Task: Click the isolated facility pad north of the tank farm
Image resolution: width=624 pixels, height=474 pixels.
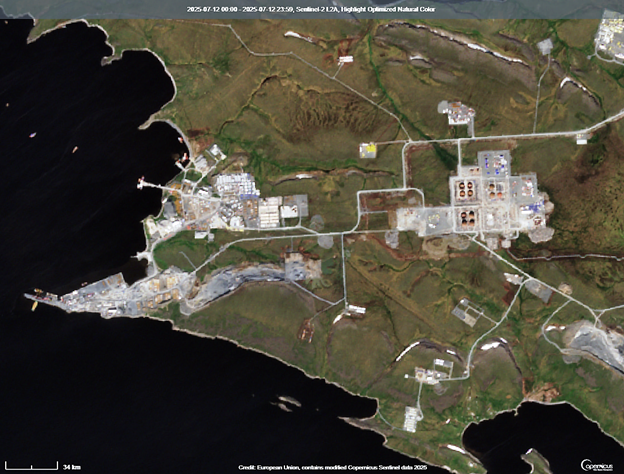Action: pyautogui.click(x=458, y=112)
